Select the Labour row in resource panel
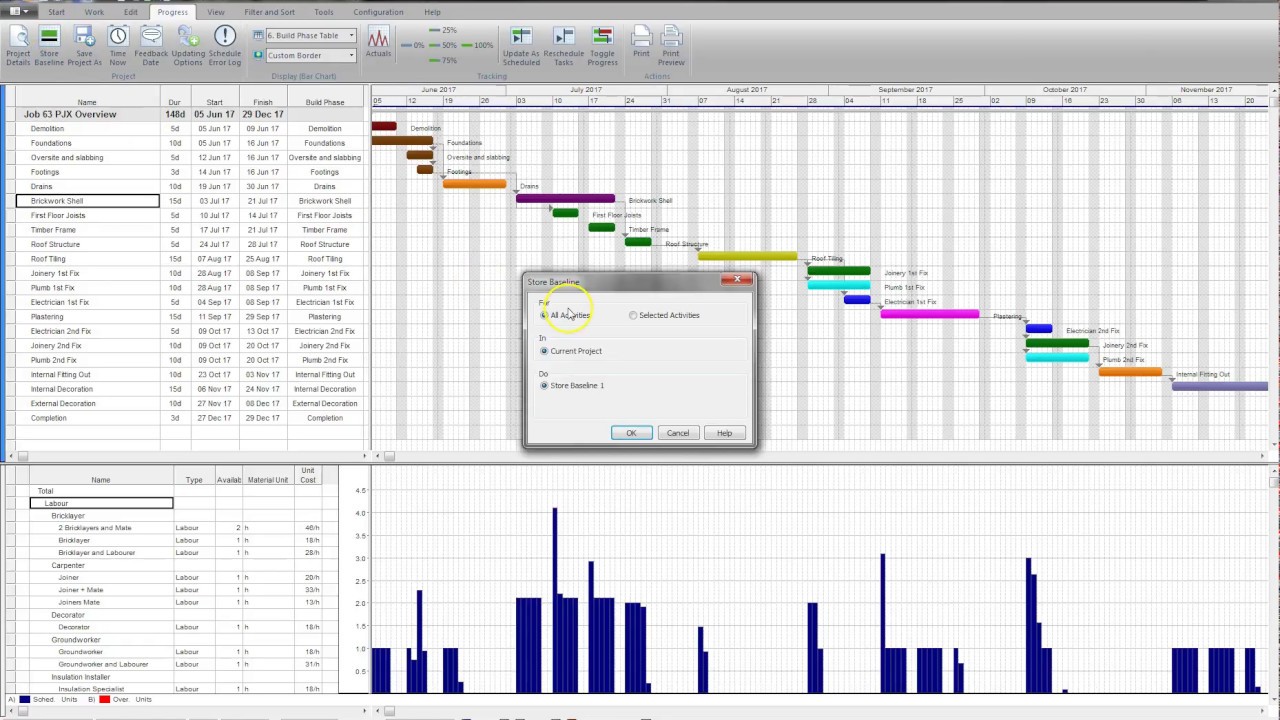This screenshot has width=1280, height=720. tap(101, 503)
